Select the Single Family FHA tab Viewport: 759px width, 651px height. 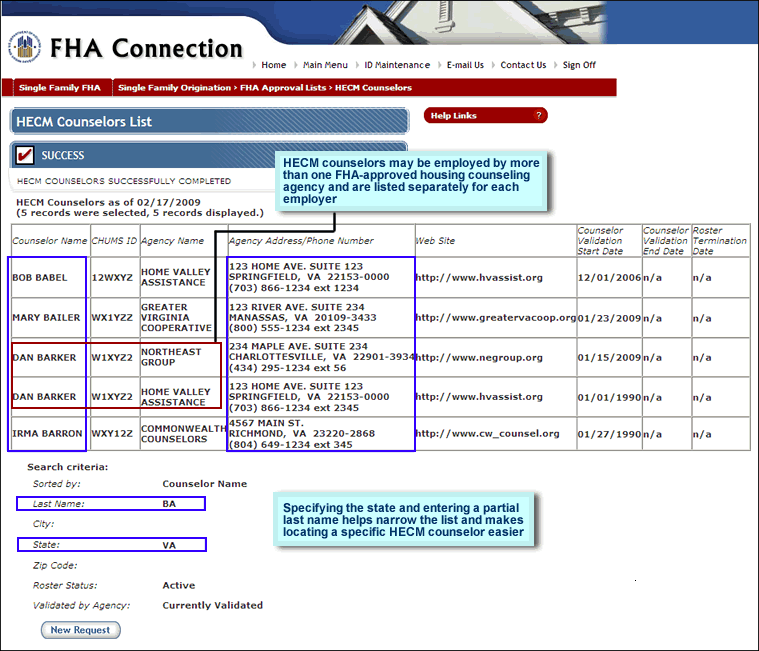click(x=60, y=88)
